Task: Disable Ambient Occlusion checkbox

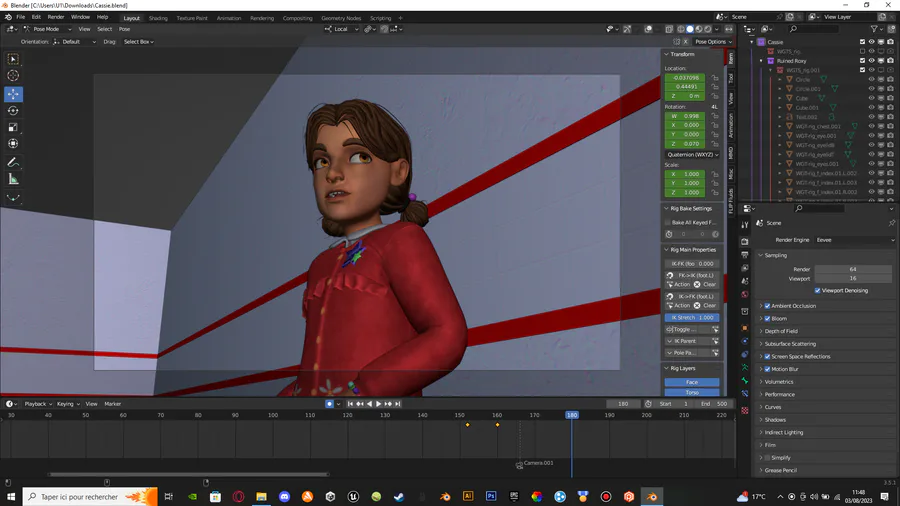Action: pyautogui.click(x=767, y=306)
